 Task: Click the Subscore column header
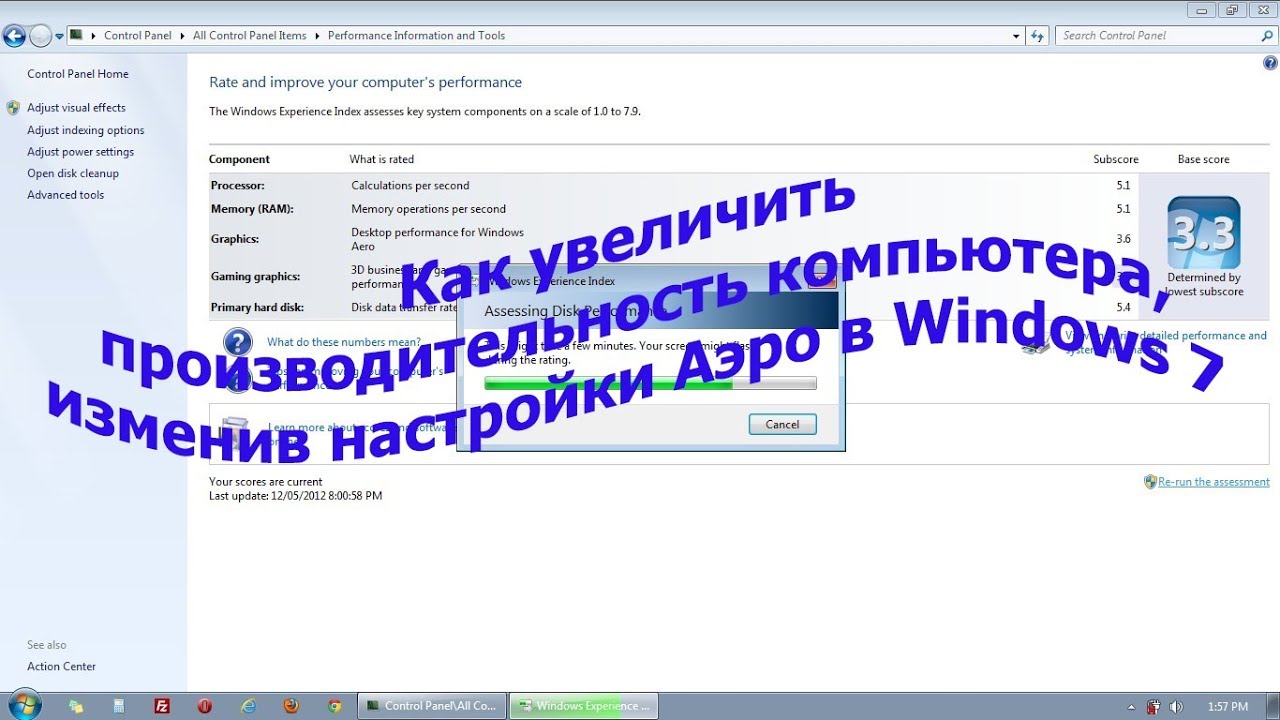(x=1116, y=159)
